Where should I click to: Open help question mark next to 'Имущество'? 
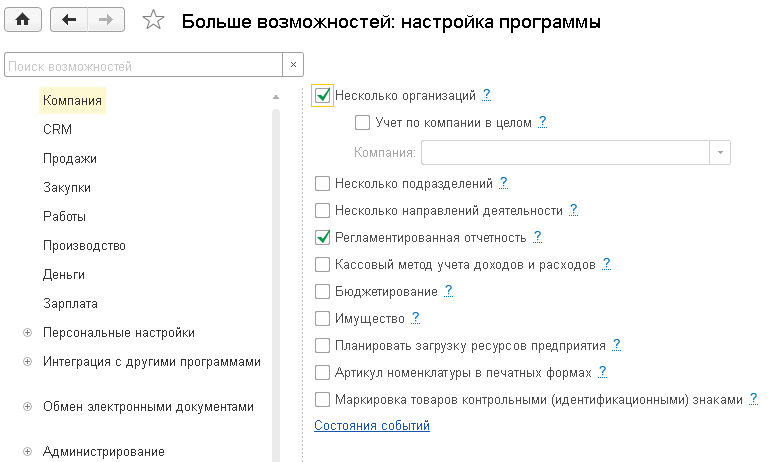[415, 318]
